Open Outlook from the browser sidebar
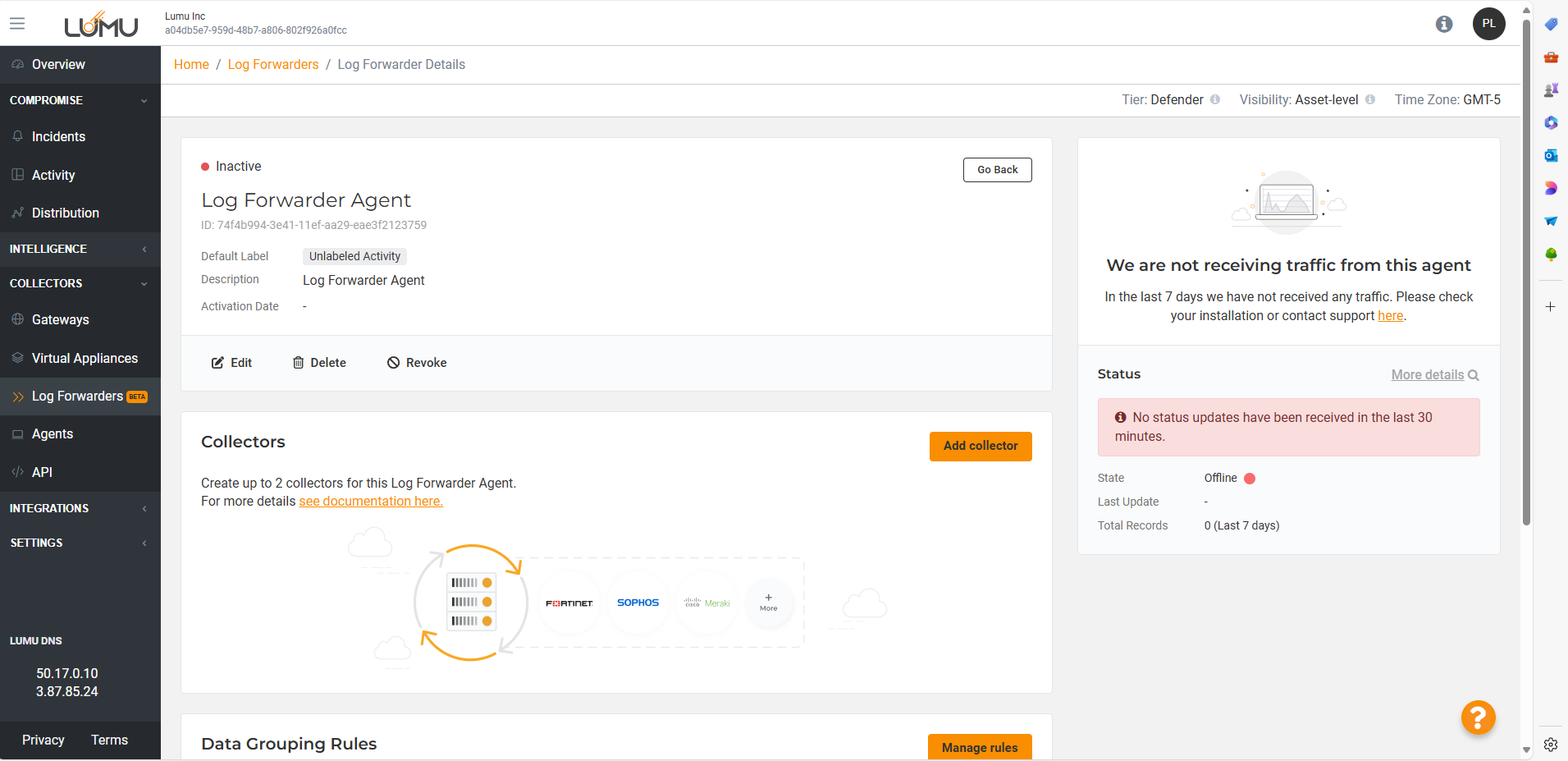The image size is (1568, 761). tap(1551, 155)
